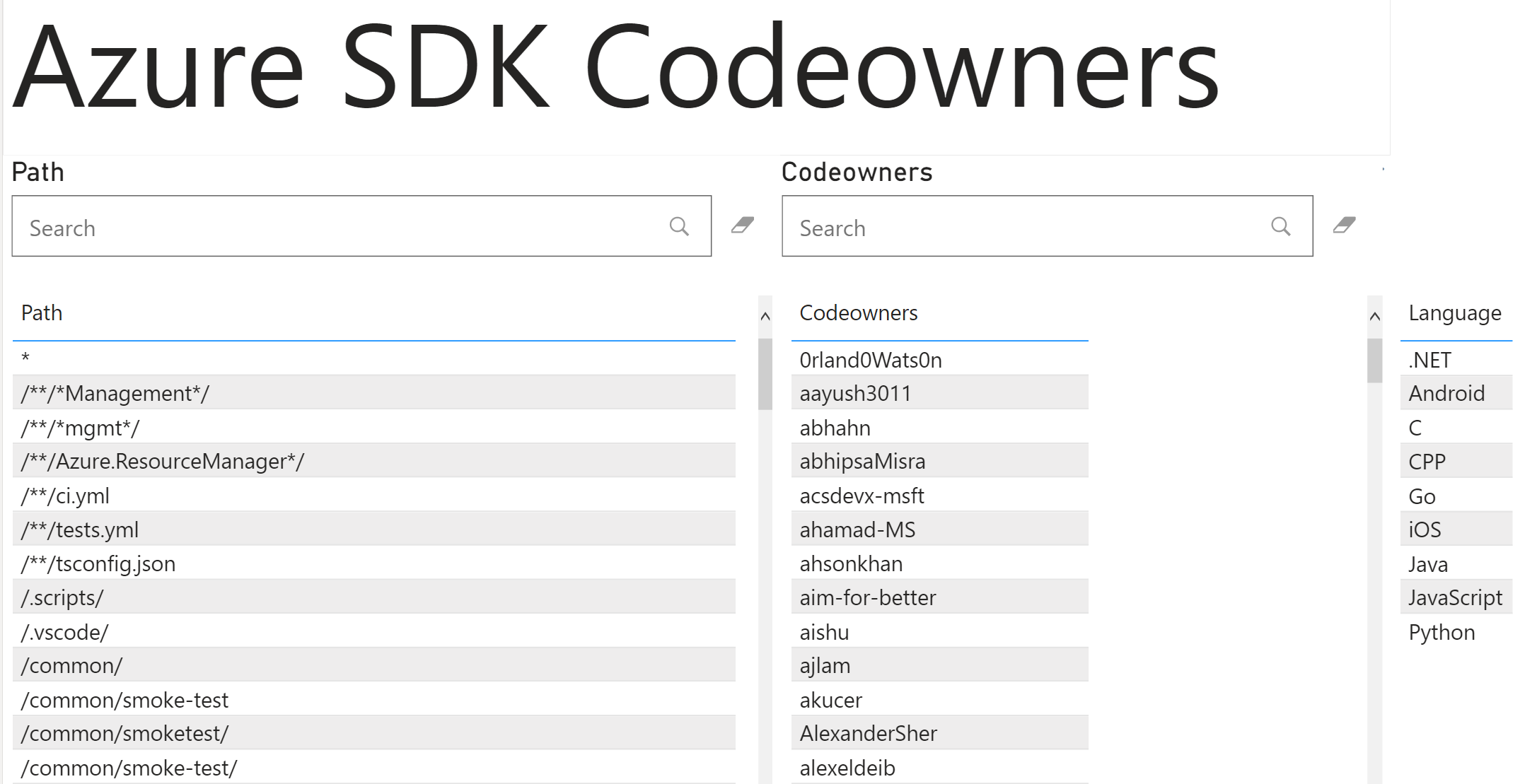Click the Language column header
The image size is (1537, 784).
click(x=1454, y=313)
